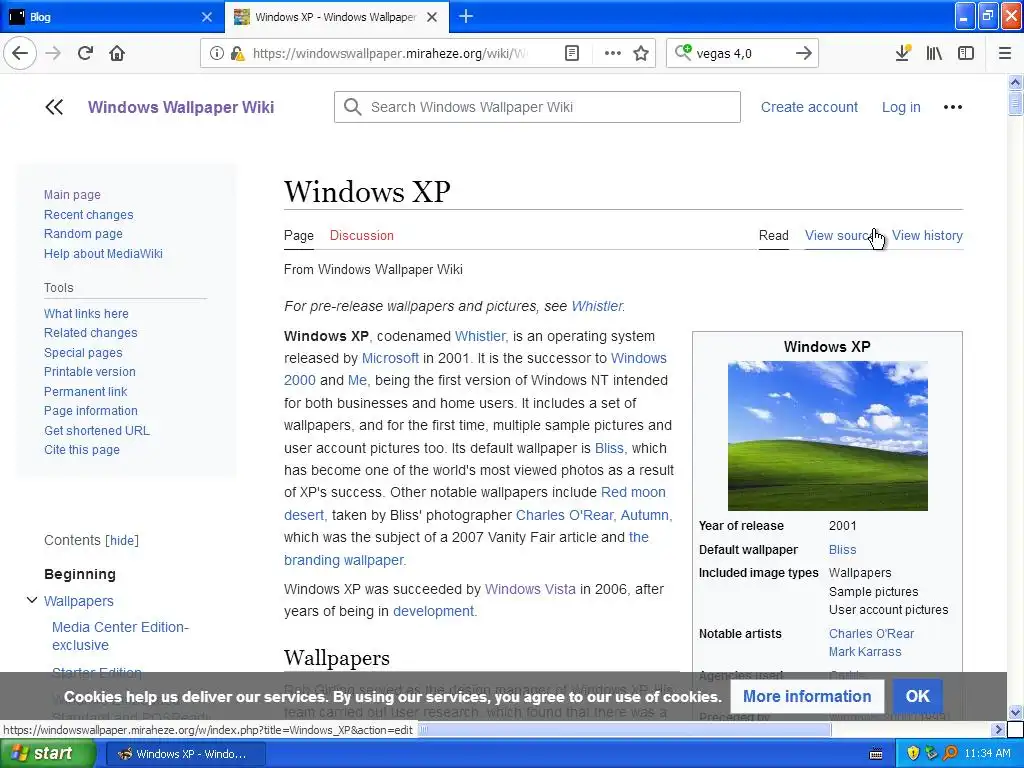Open the wiki user three-dot menu

(x=953, y=107)
